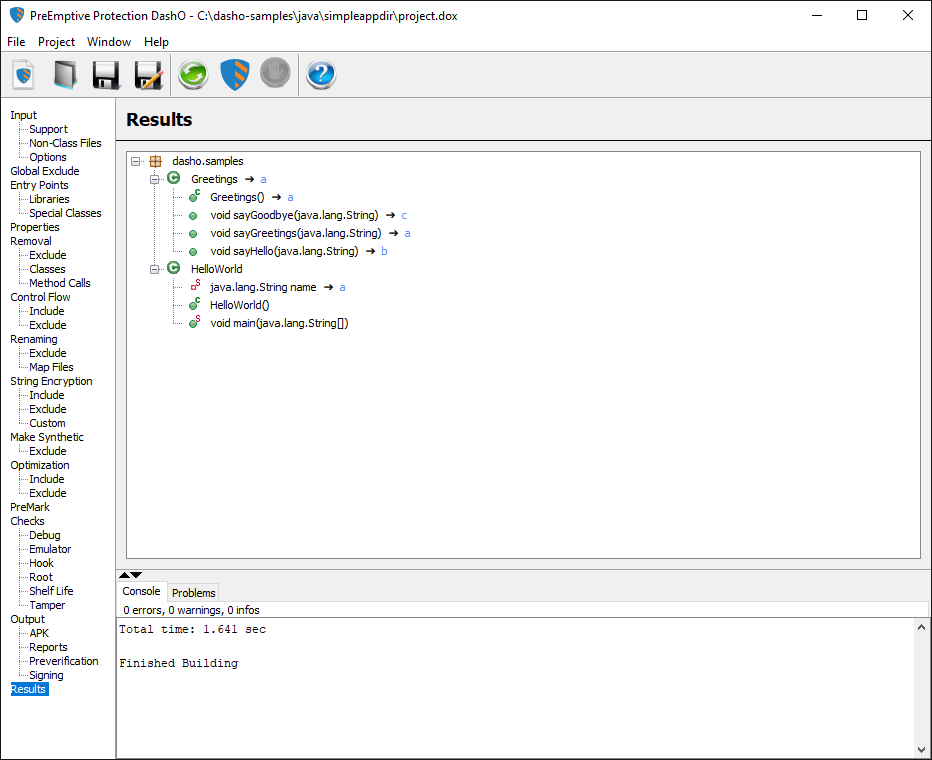Collapse the dasho.samples package node

[x=136, y=161]
